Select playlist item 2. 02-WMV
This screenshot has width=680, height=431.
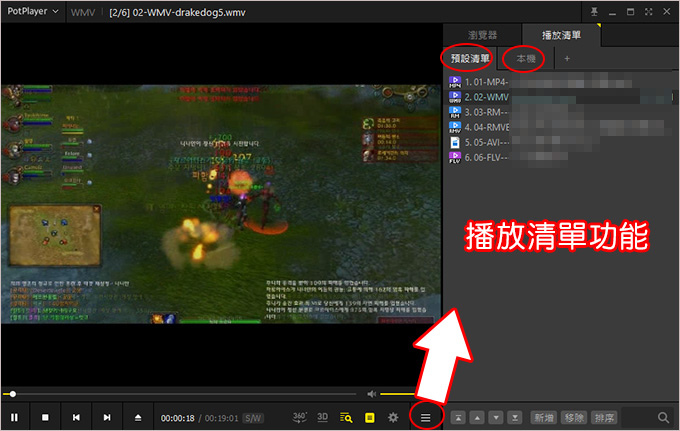coord(561,97)
